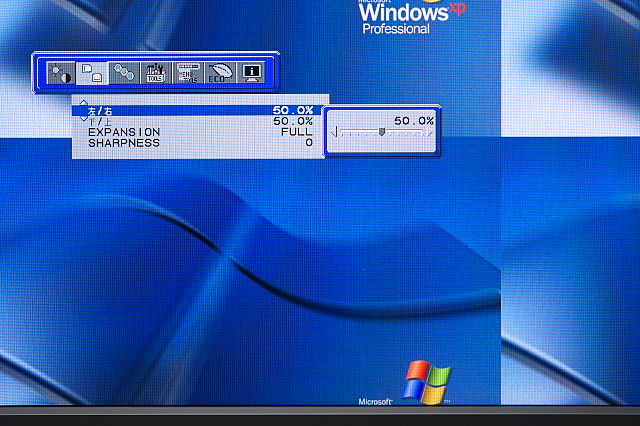This screenshot has width=640, height=426.
Task: Choose the EXPANSION menu entry
Action: tap(123, 132)
